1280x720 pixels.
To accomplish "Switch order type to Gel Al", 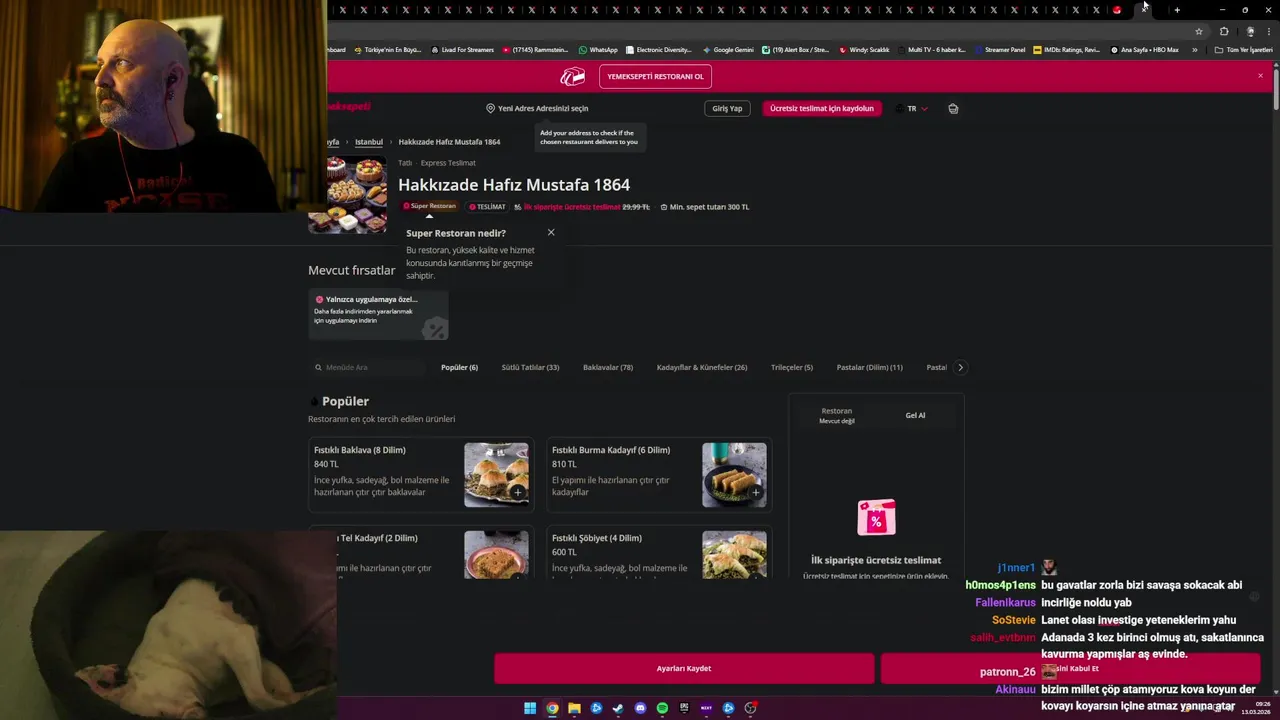I will click(915, 415).
